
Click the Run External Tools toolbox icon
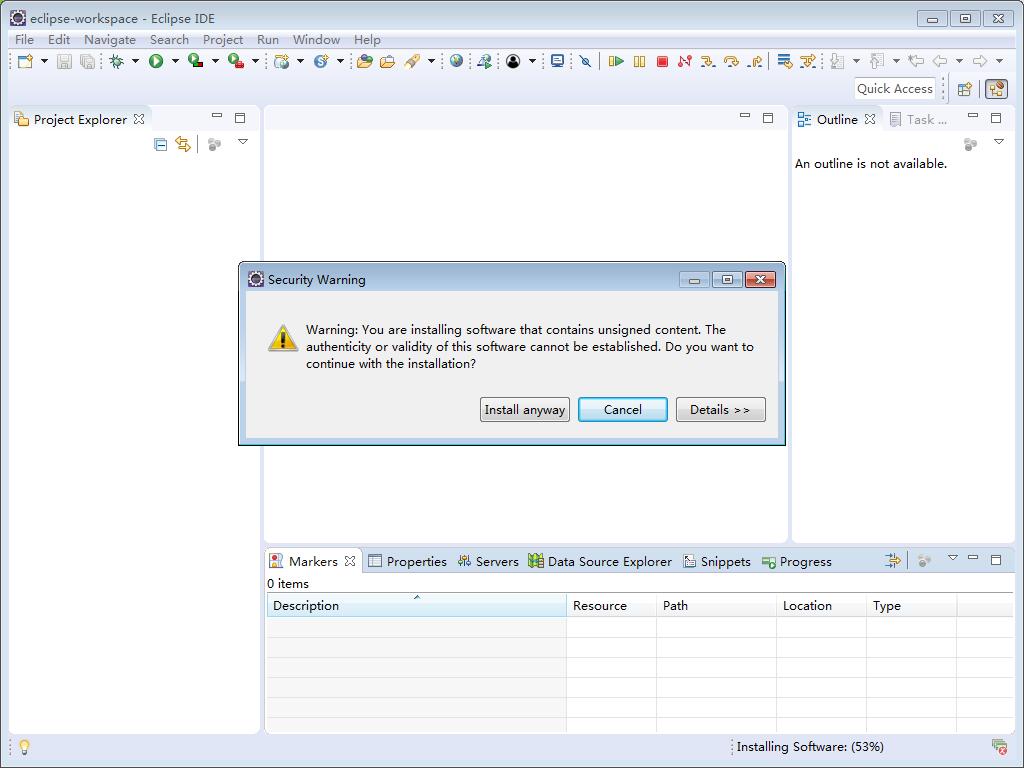coord(236,61)
